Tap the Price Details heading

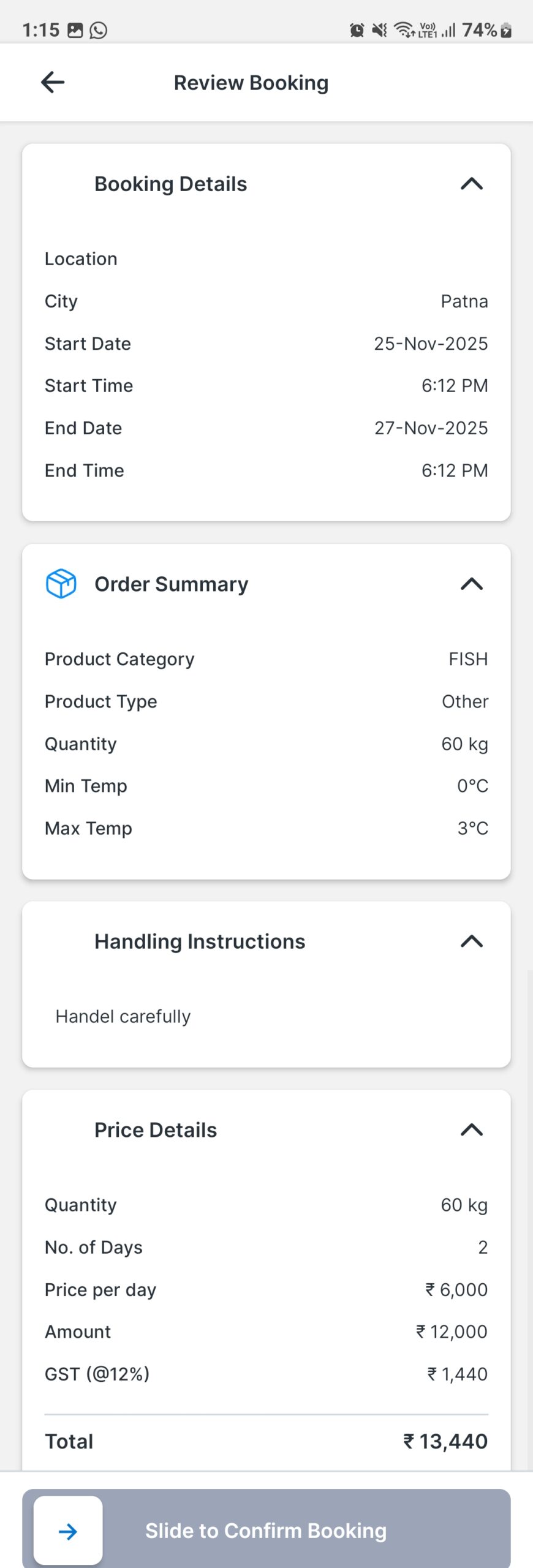click(x=156, y=1130)
